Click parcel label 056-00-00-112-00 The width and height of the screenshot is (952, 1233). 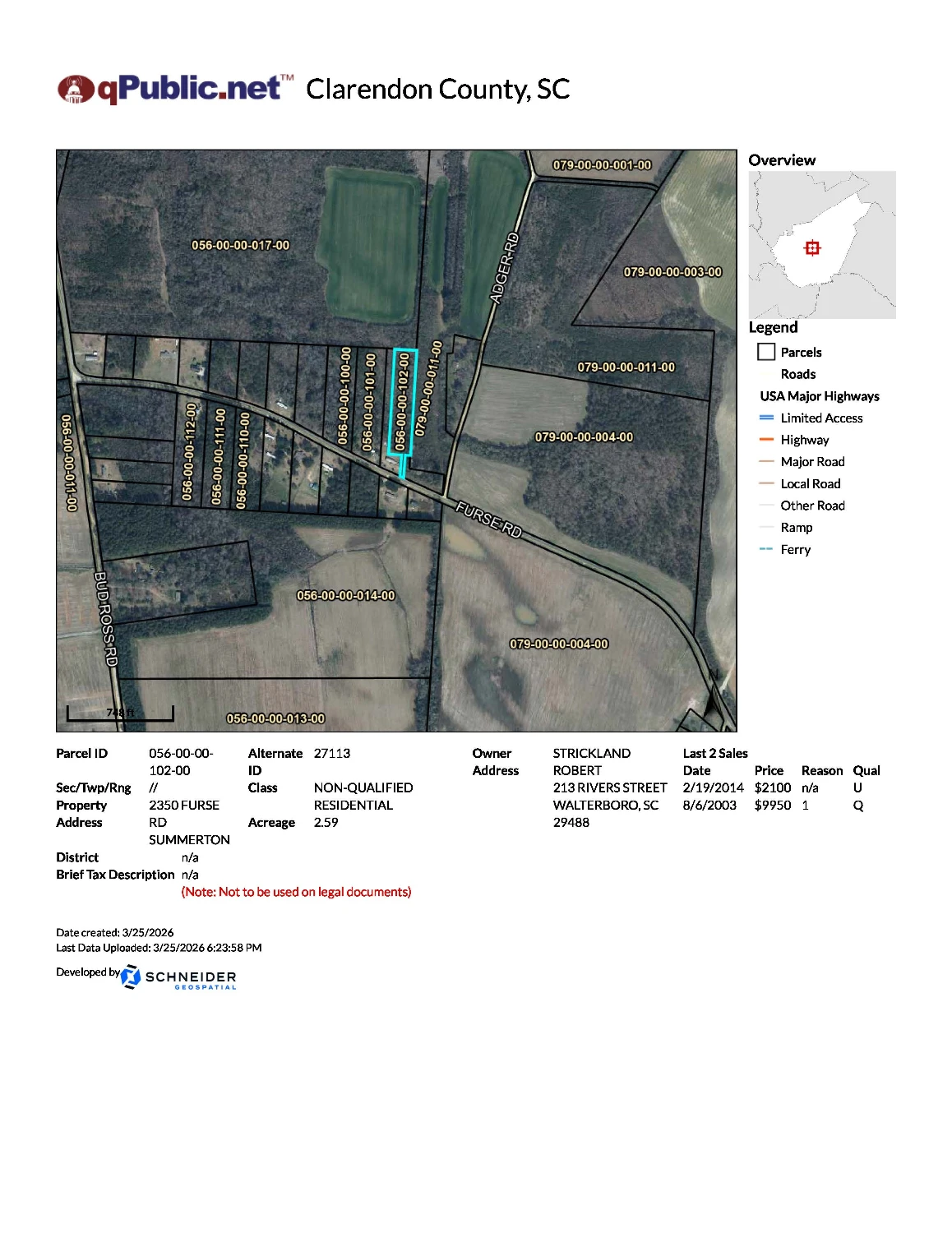(189, 451)
